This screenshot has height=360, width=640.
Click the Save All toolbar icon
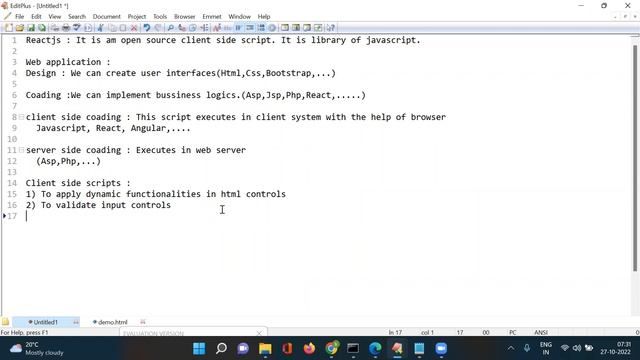[42, 28]
